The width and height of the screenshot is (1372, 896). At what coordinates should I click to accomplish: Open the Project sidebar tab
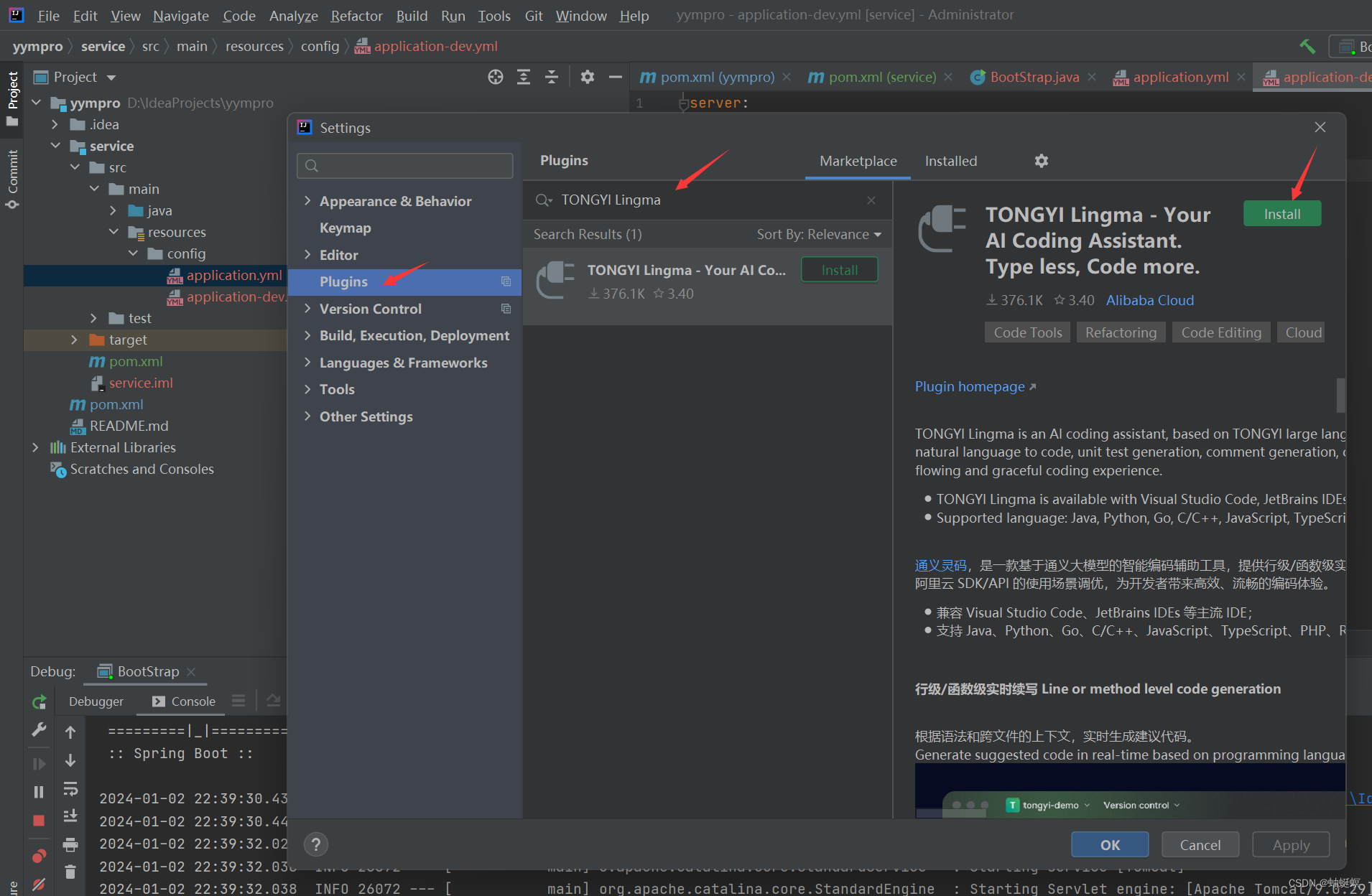click(12, 98)
